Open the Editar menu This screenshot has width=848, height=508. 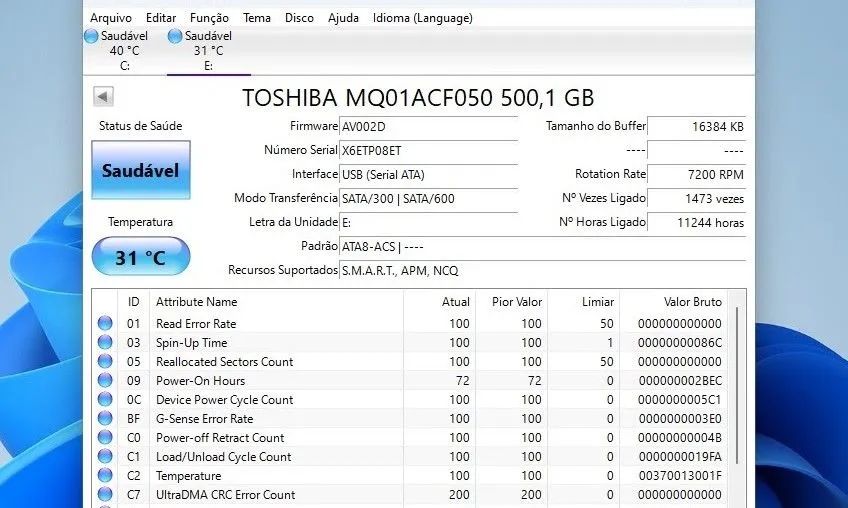coord(161,18)
